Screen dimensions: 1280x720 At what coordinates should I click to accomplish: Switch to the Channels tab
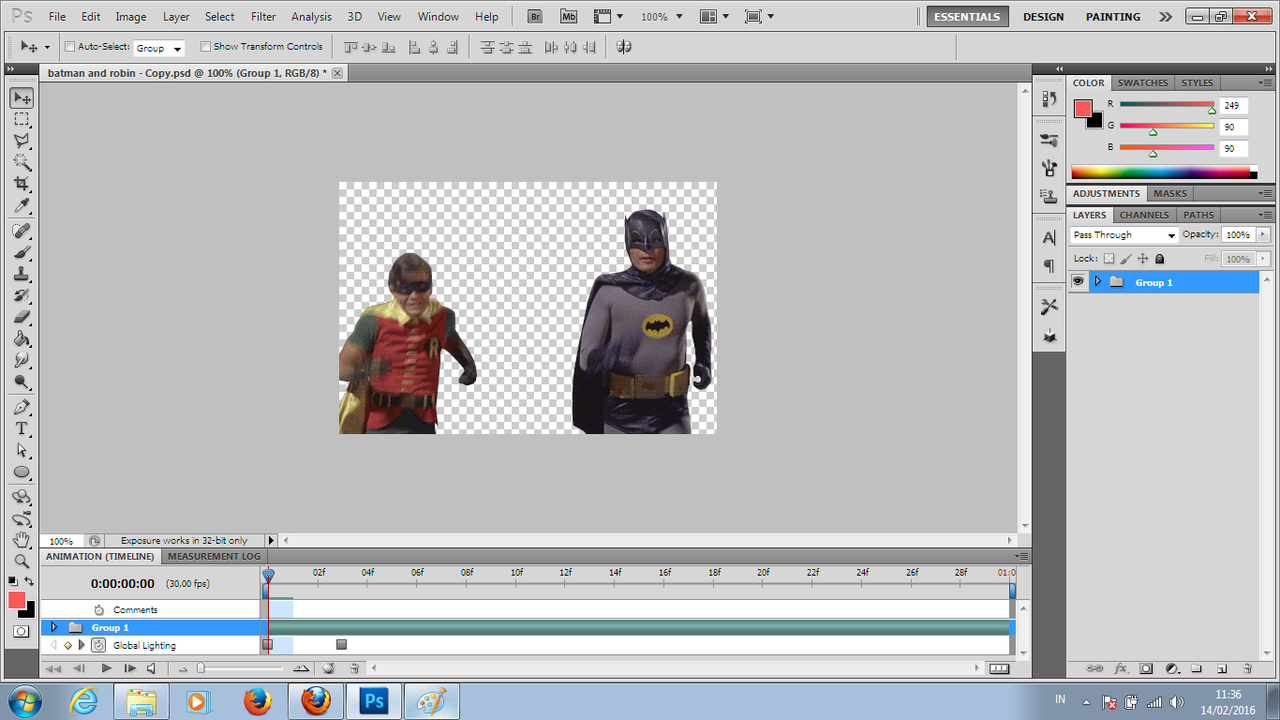point(1144,215)
